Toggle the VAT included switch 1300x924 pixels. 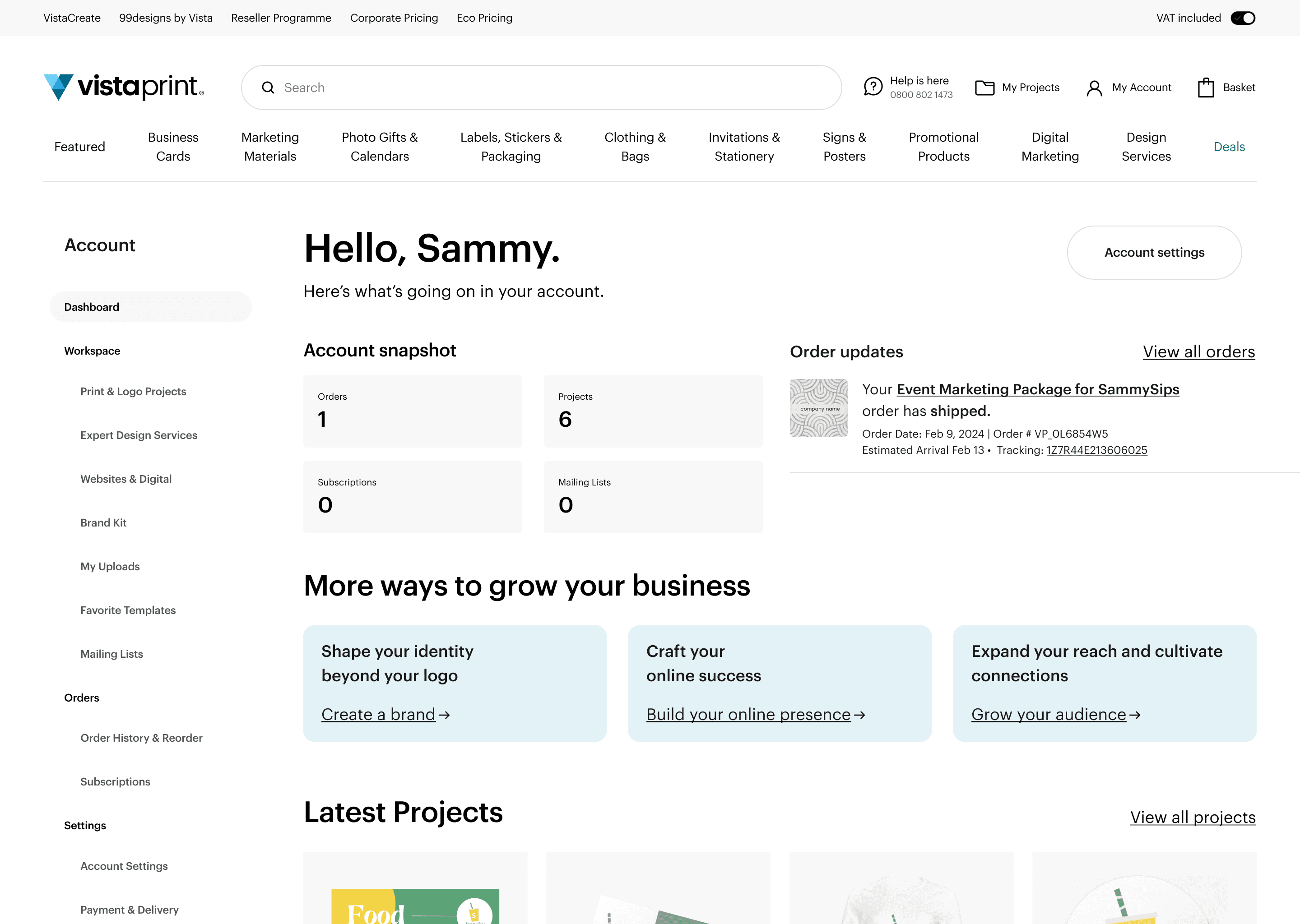[x=1243, y=18]
